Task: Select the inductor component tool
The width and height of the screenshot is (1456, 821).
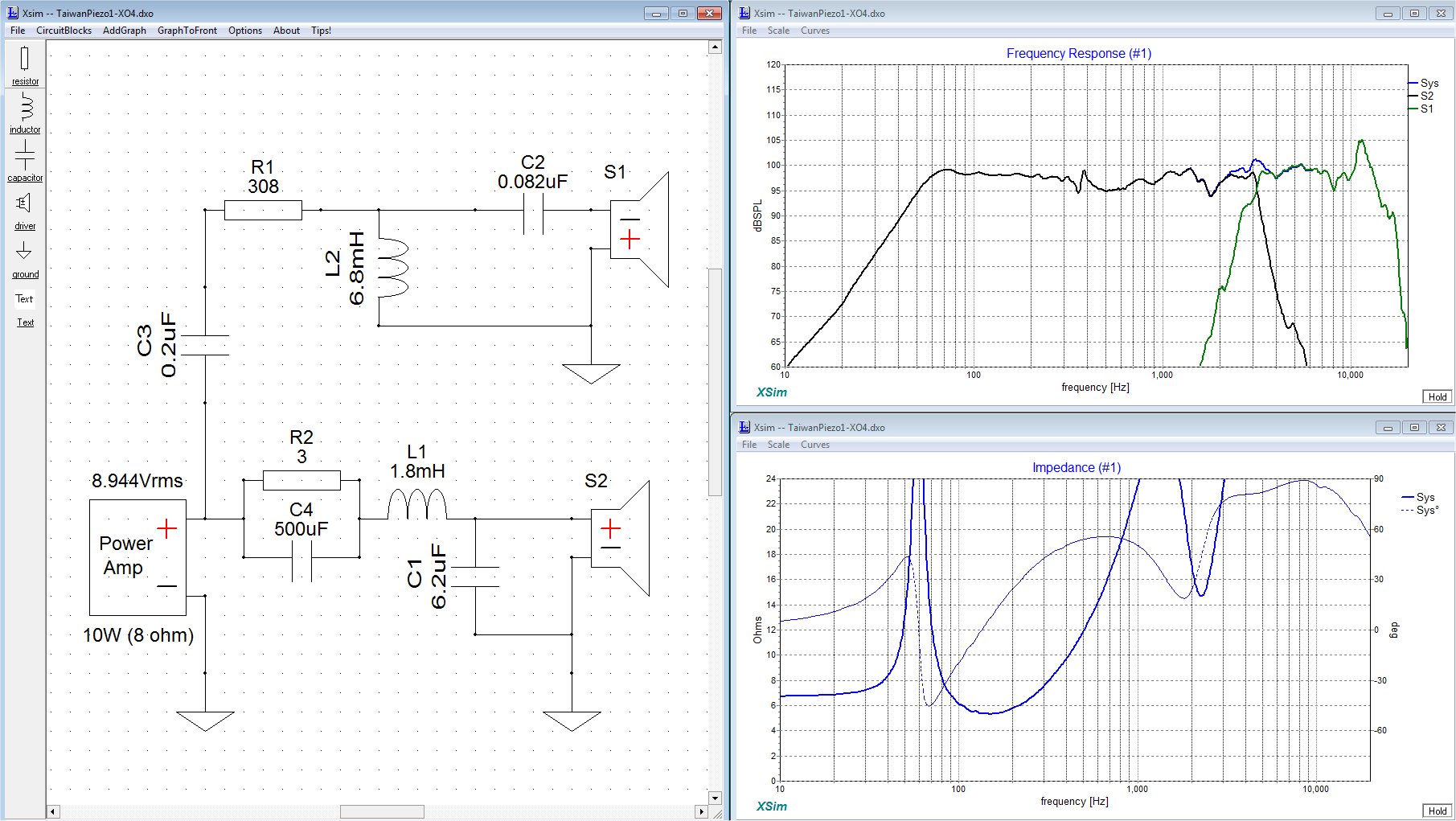Action: click(x=25, y=113)
